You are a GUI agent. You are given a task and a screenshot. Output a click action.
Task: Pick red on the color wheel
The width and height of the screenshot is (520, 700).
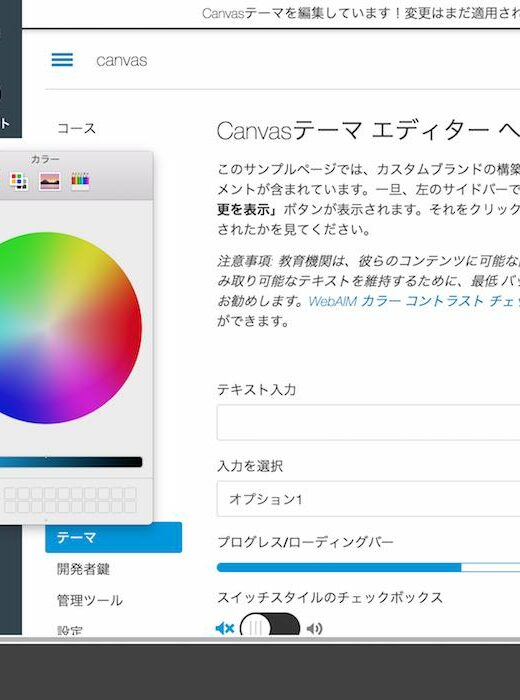(x=133, y=326)
